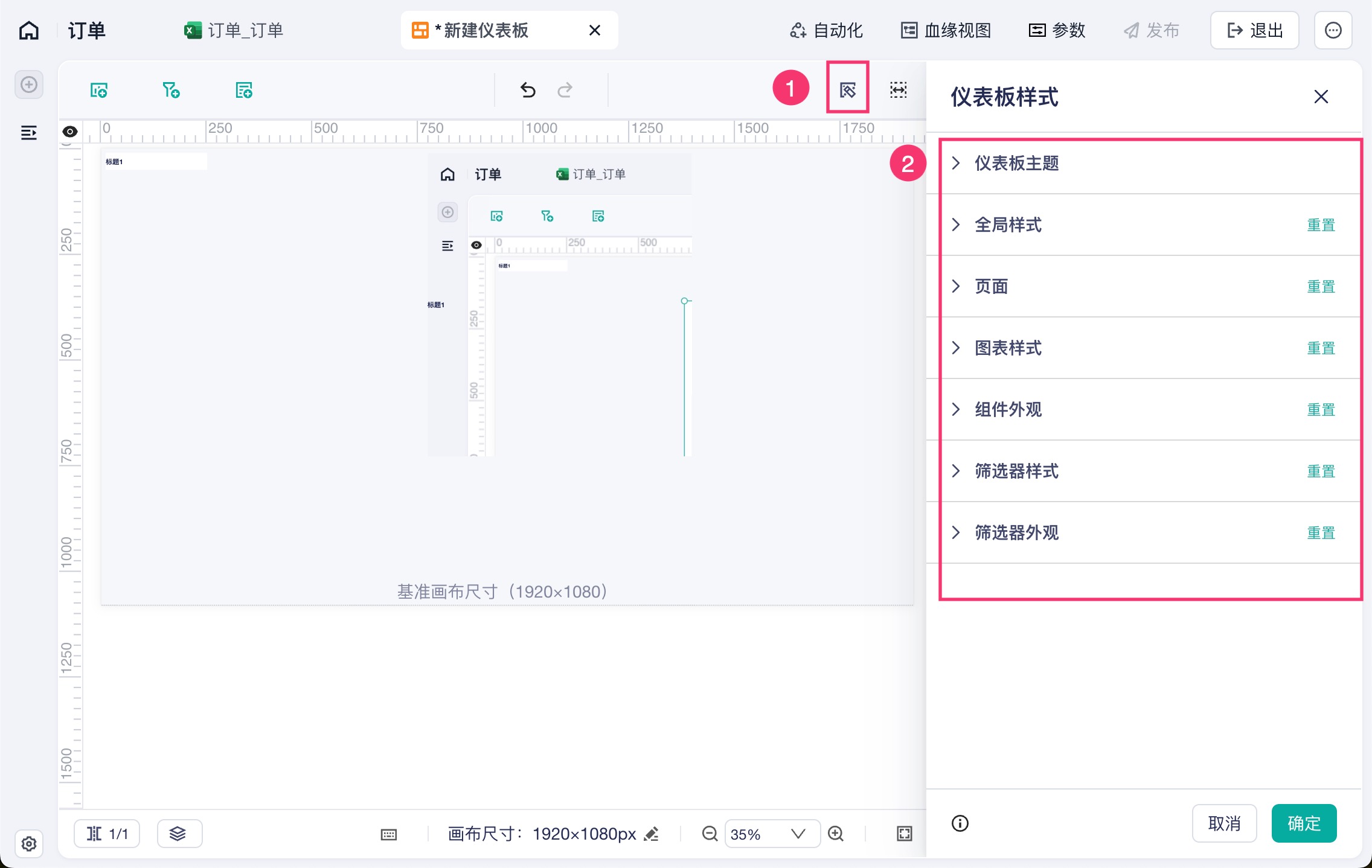
Task: Go to the home icon in the top bar
Action: click(x=29, y=30)
